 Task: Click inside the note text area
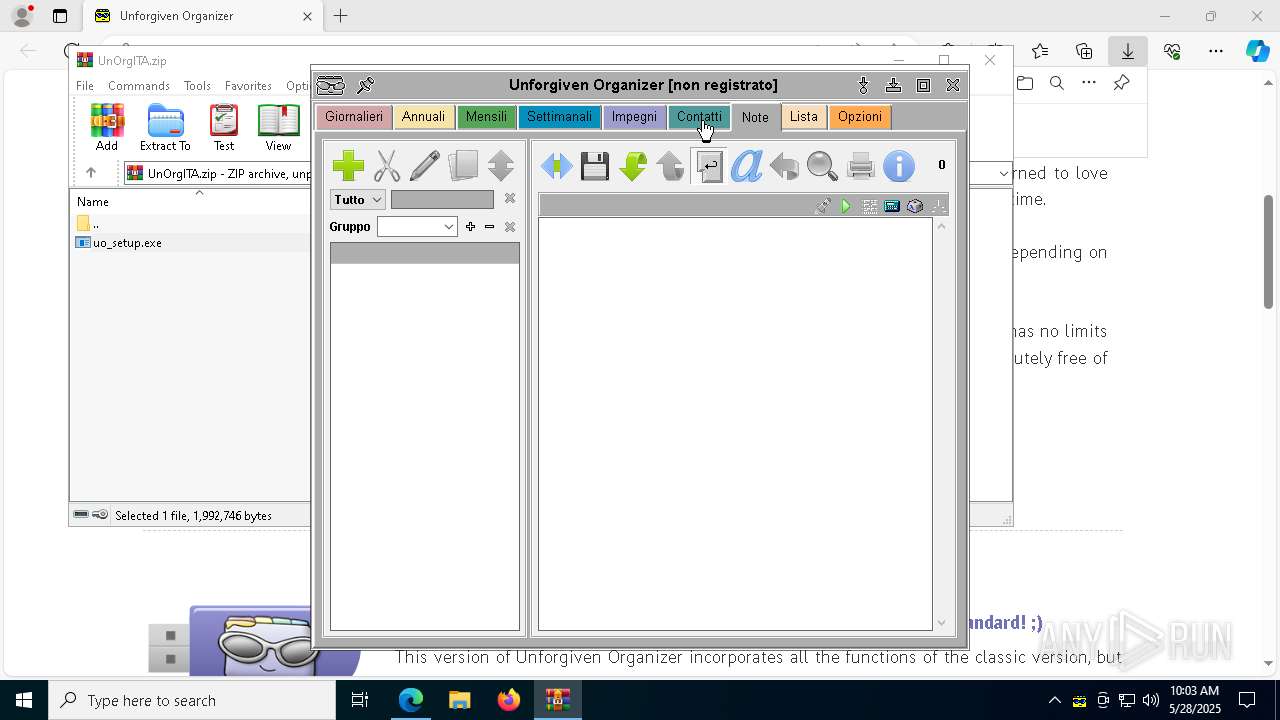[735, 424]
